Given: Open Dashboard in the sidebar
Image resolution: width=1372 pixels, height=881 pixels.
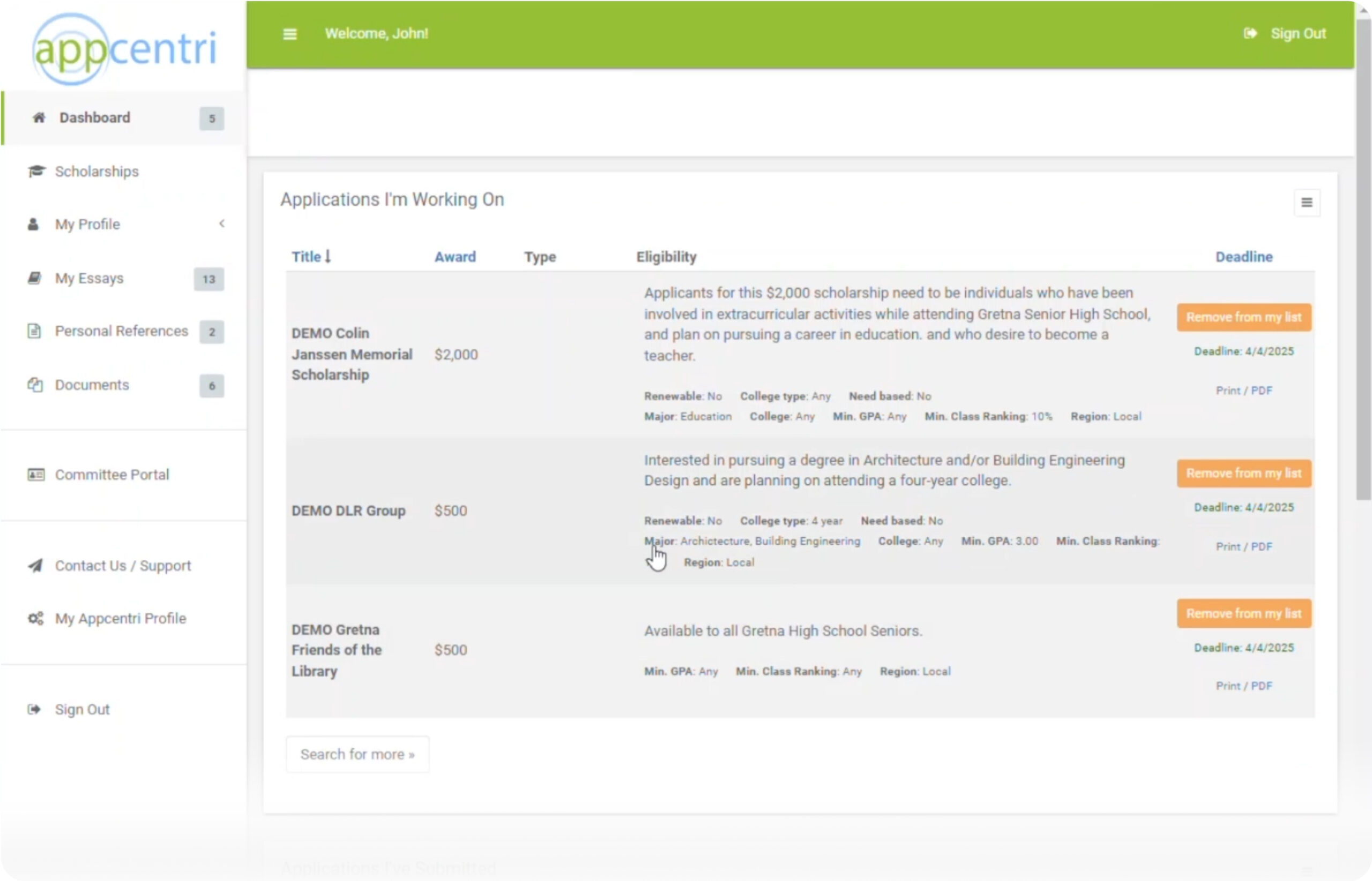Looking at the screenshot, I should 124,118.
